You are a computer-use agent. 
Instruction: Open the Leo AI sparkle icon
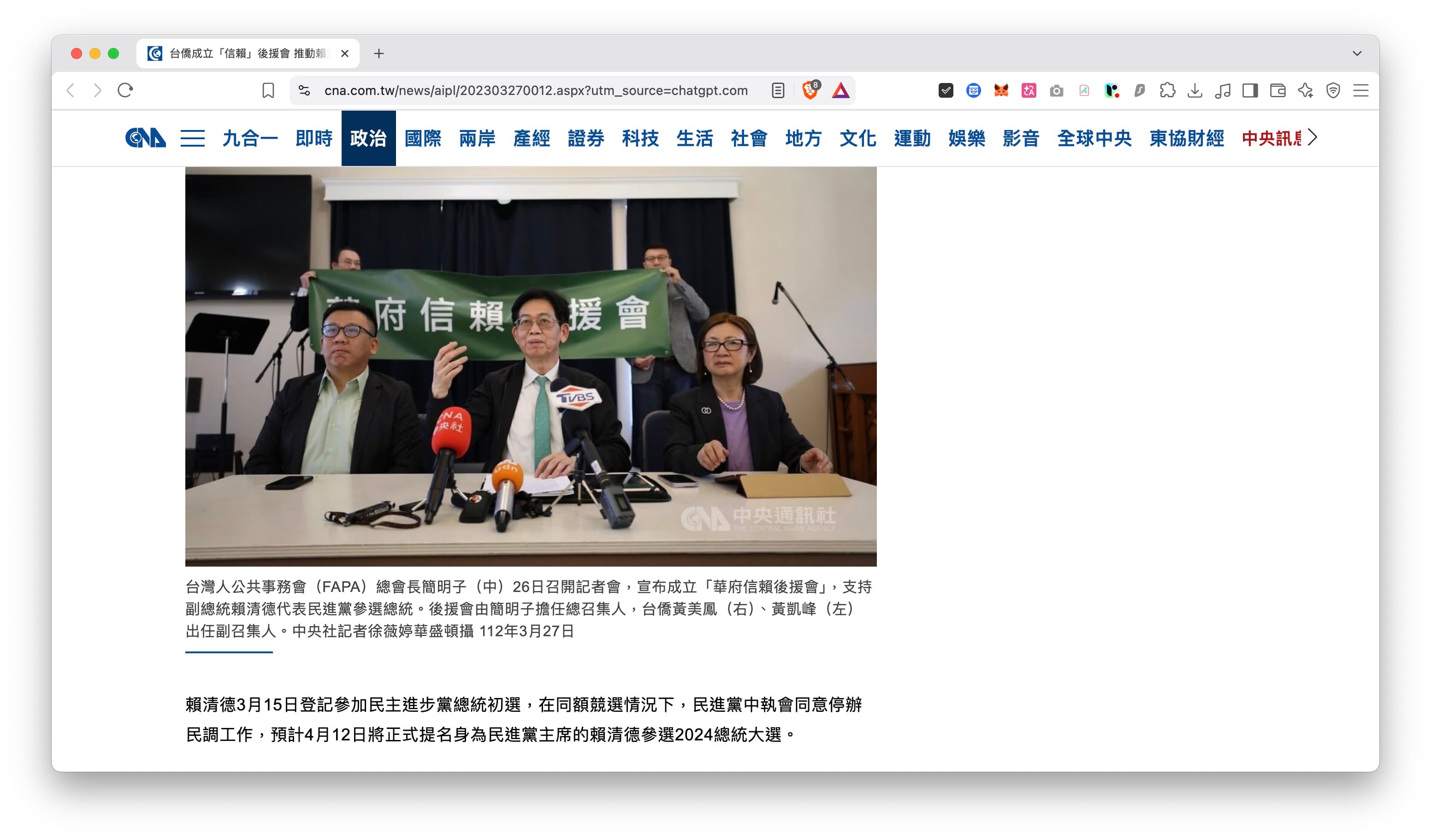click(1306, 90)
